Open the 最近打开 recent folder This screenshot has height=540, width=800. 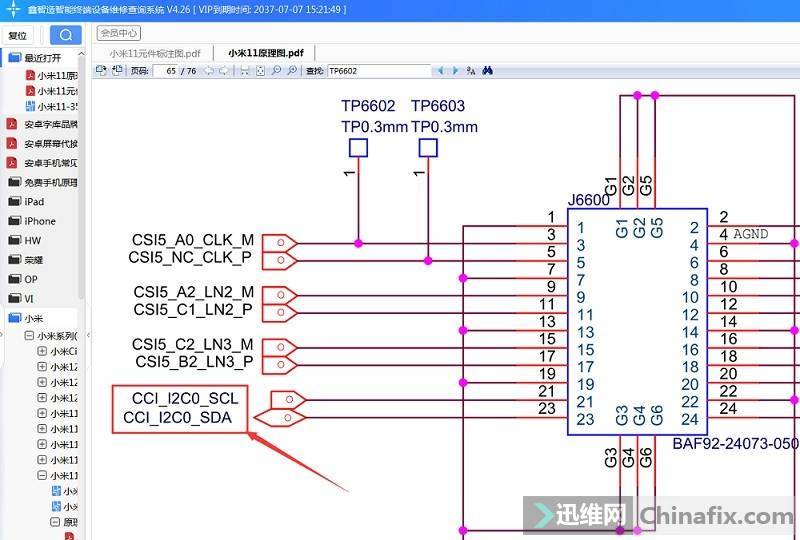(x=42, y=57)
